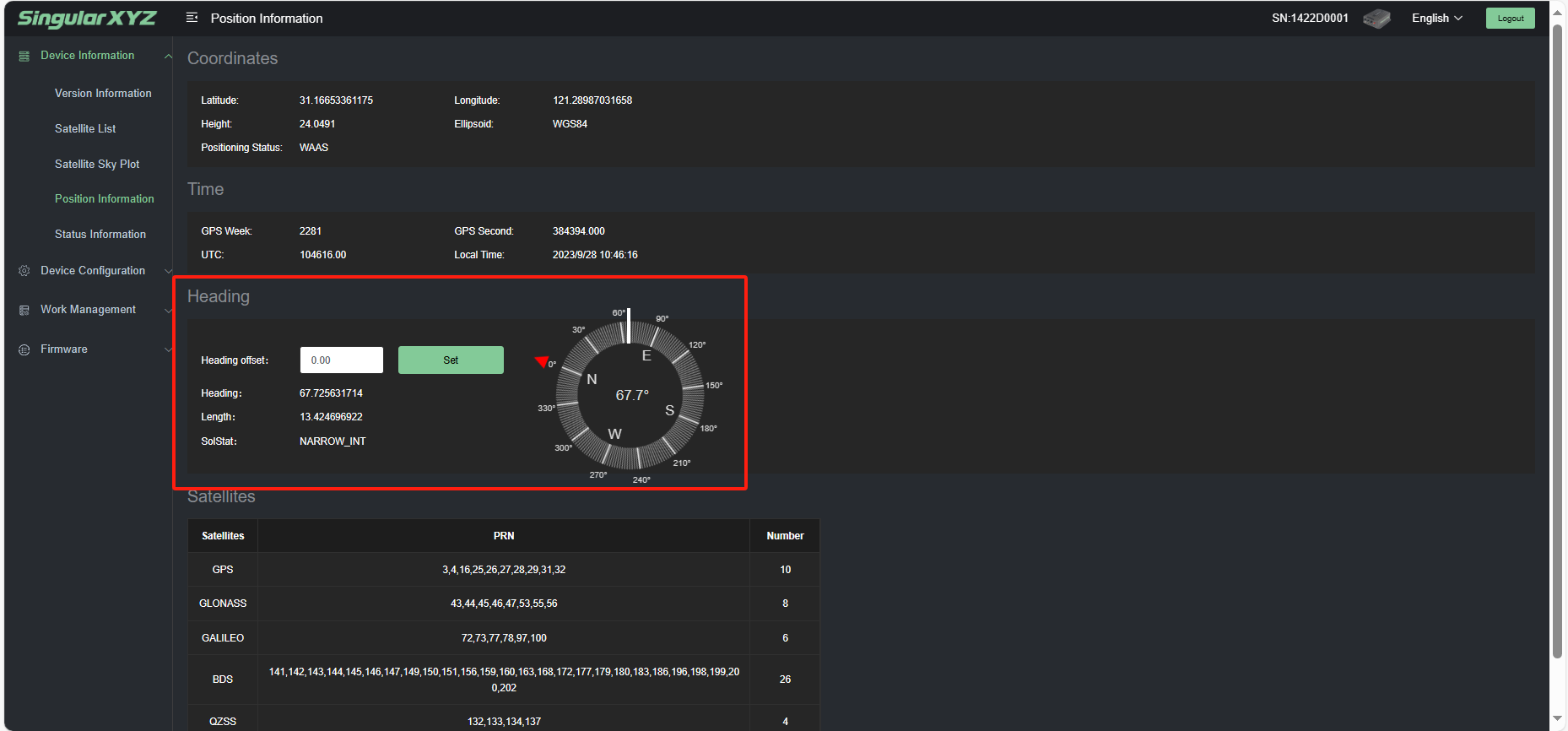This screenshot has height=731, width=1568.
Task: Click the Device Information list icon
Action: pos(24,56)
